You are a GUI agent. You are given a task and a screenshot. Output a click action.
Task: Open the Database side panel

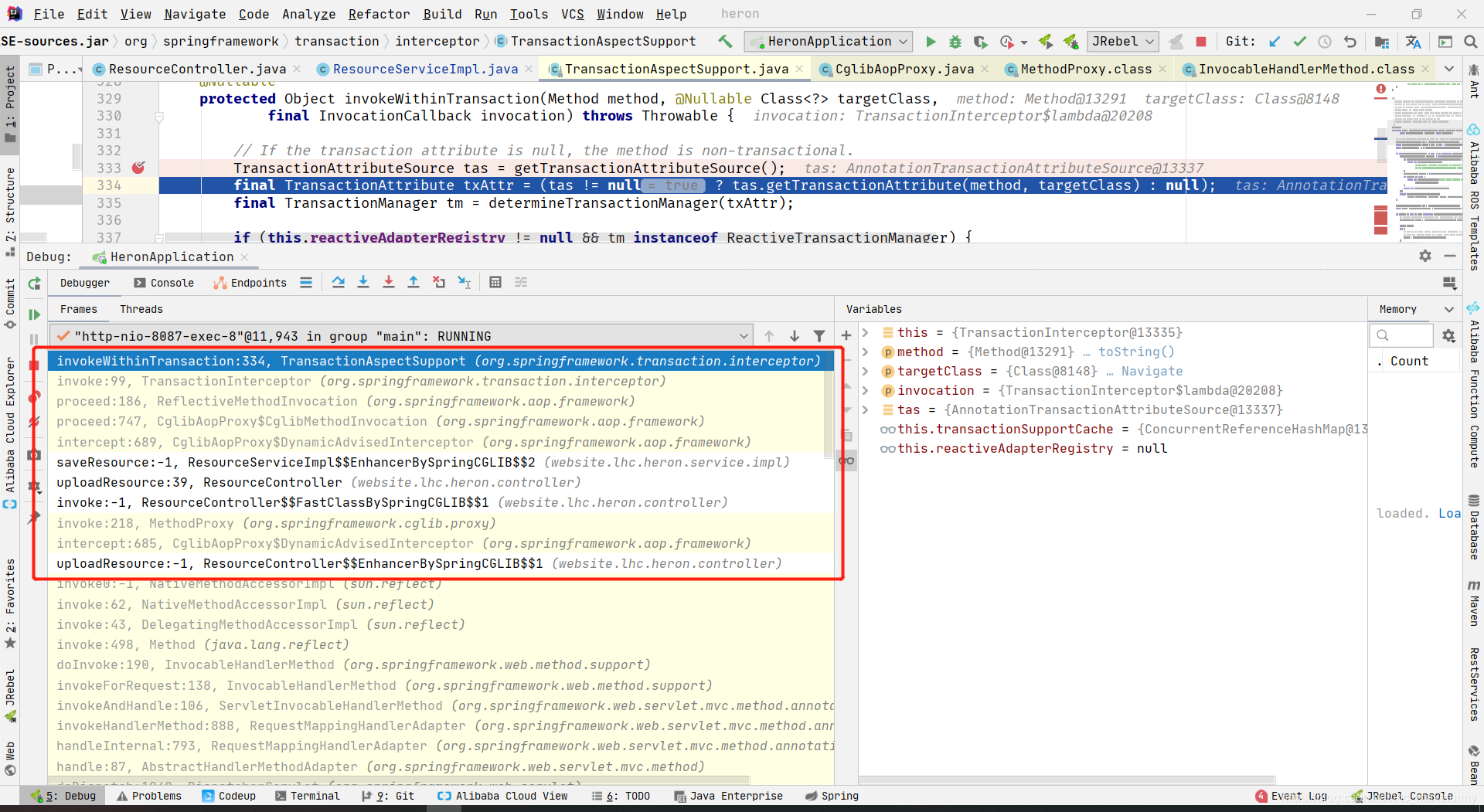click(1474, 527)
